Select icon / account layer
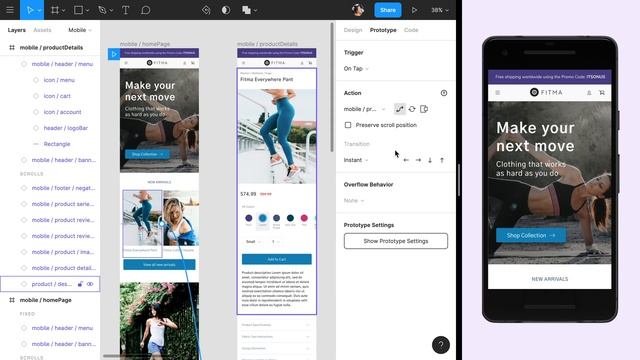Image resolution: width=640 pixels, height=360 pixels. click(62, 112)
